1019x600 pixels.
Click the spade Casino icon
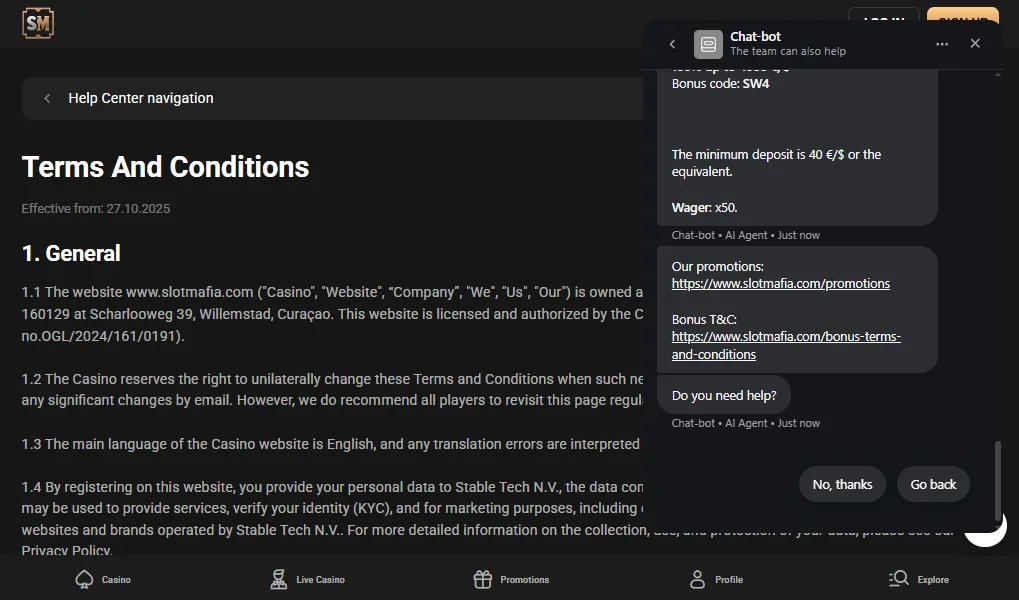(84, 579)
